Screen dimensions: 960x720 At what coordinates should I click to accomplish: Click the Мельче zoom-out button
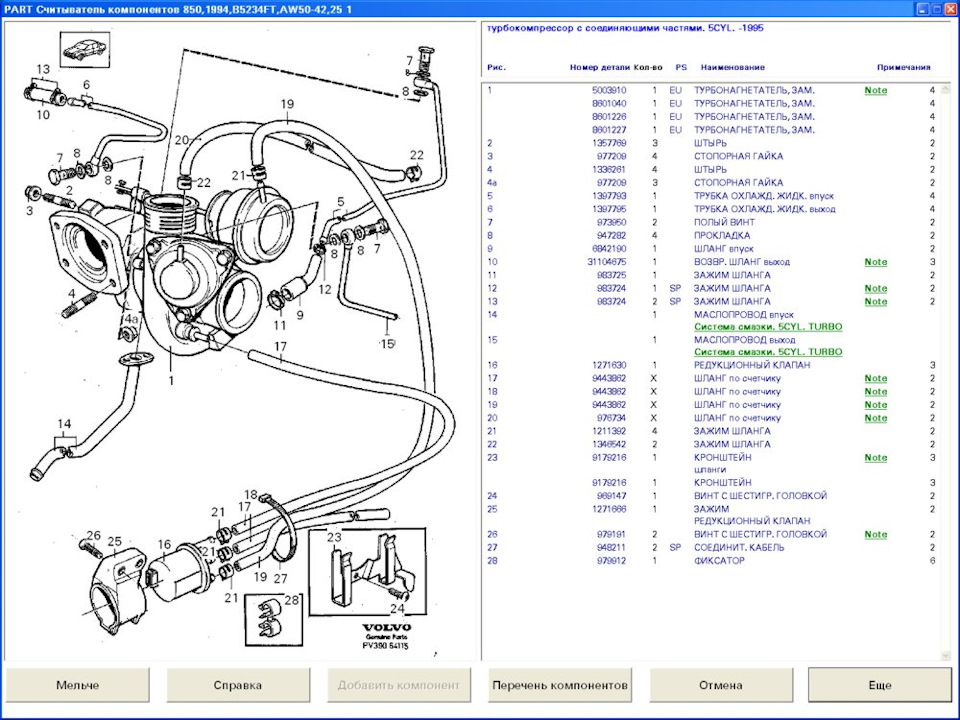click(77, 684)
